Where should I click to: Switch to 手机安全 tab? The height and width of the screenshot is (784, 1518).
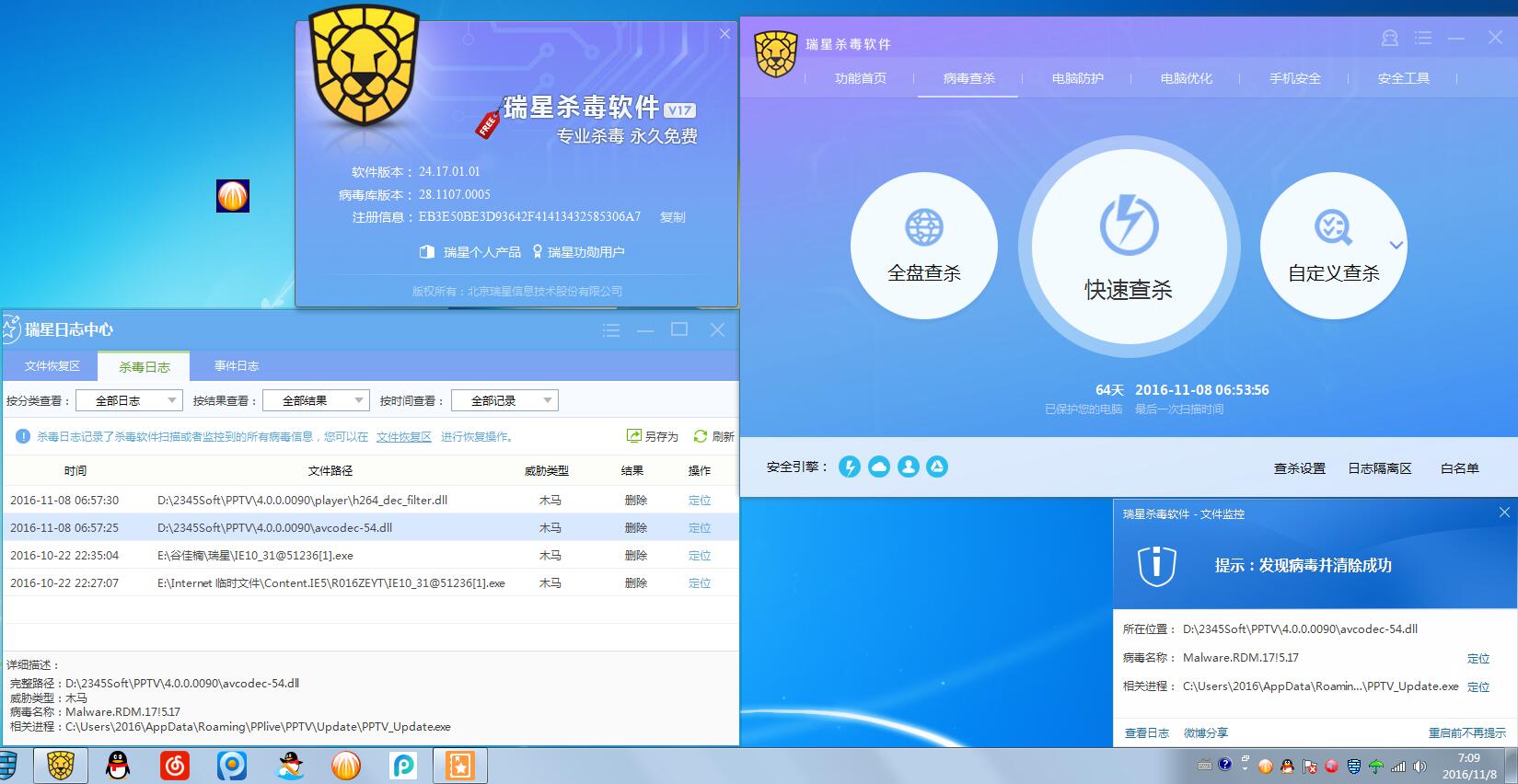coord(1295,78)
